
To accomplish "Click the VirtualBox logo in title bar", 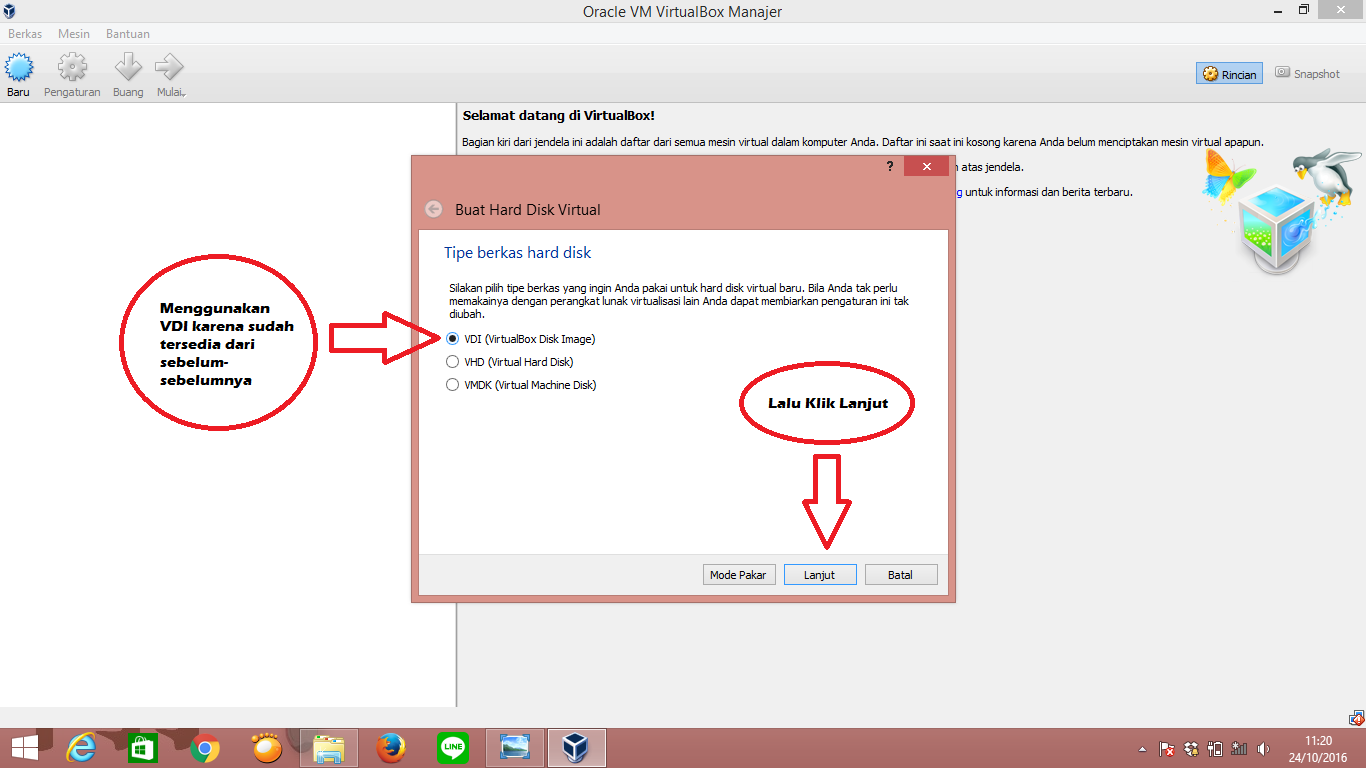I will pyautogui.click(x=9, y=11).
